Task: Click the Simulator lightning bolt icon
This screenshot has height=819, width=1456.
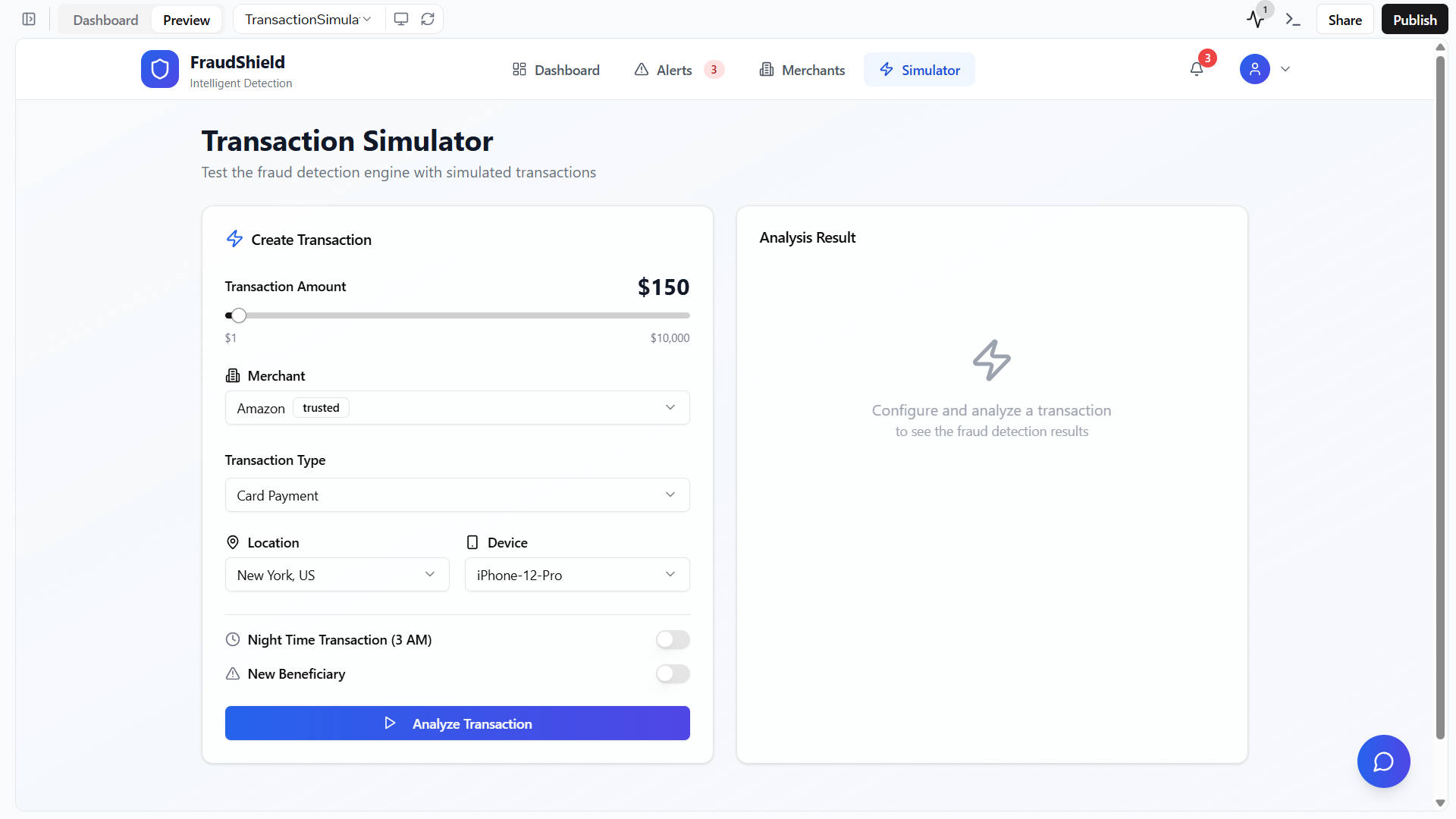Action: point(886,69)
